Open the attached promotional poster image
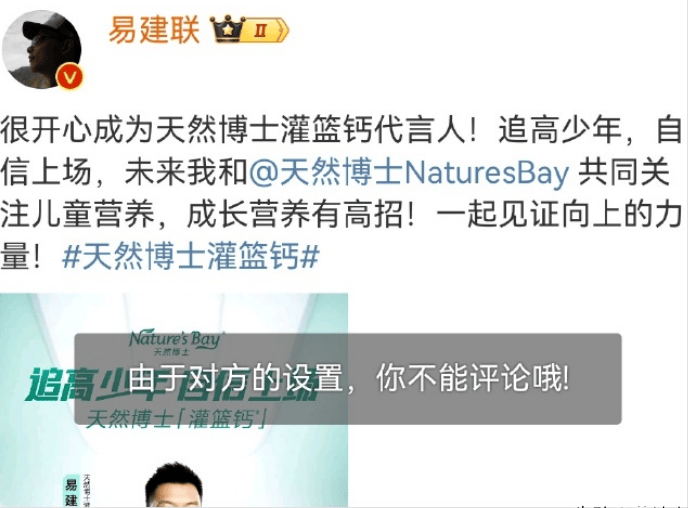Screen dimensions: 688x508 point(174,400)
